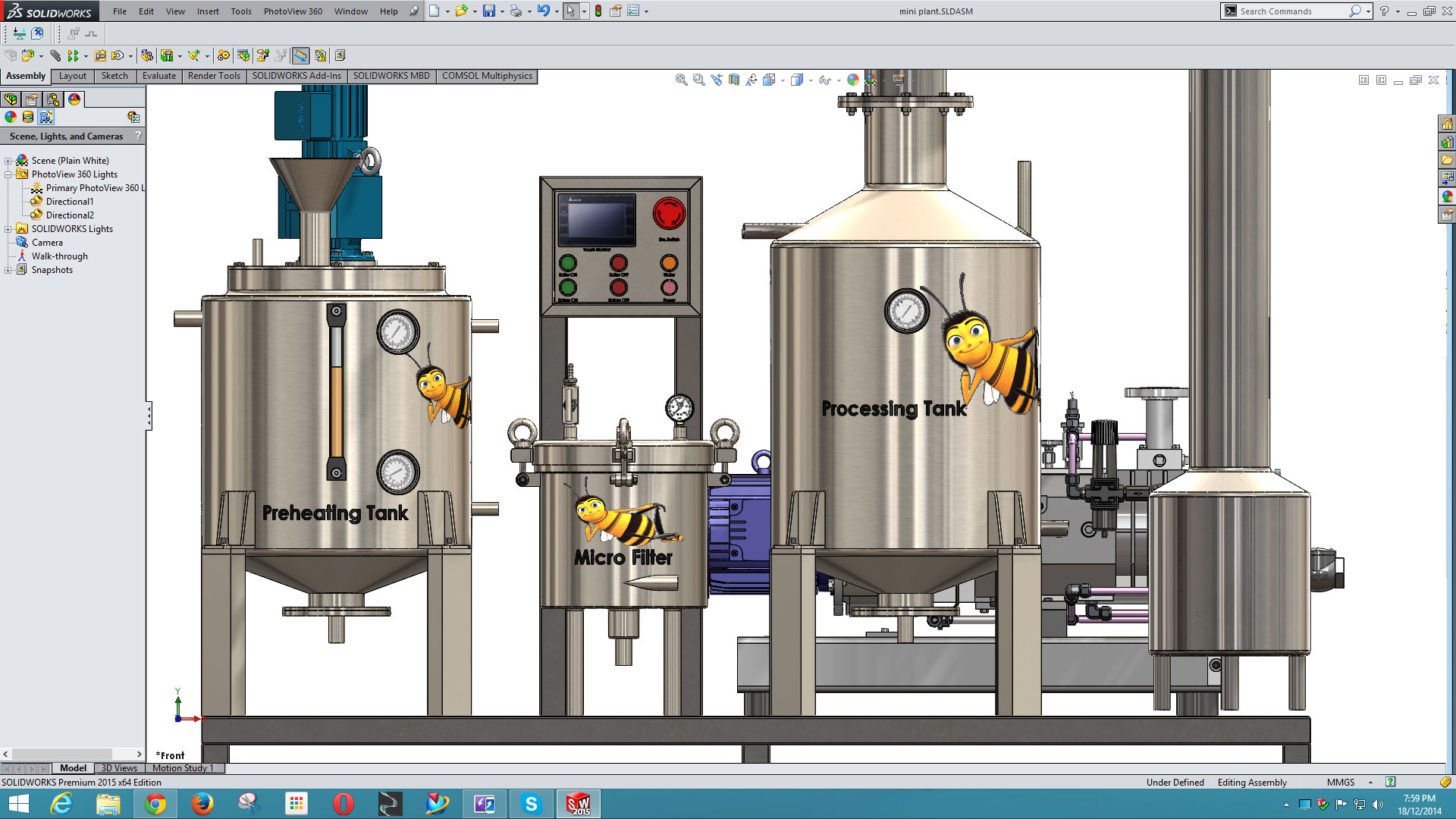Click the New document icon

click(434, 11)
